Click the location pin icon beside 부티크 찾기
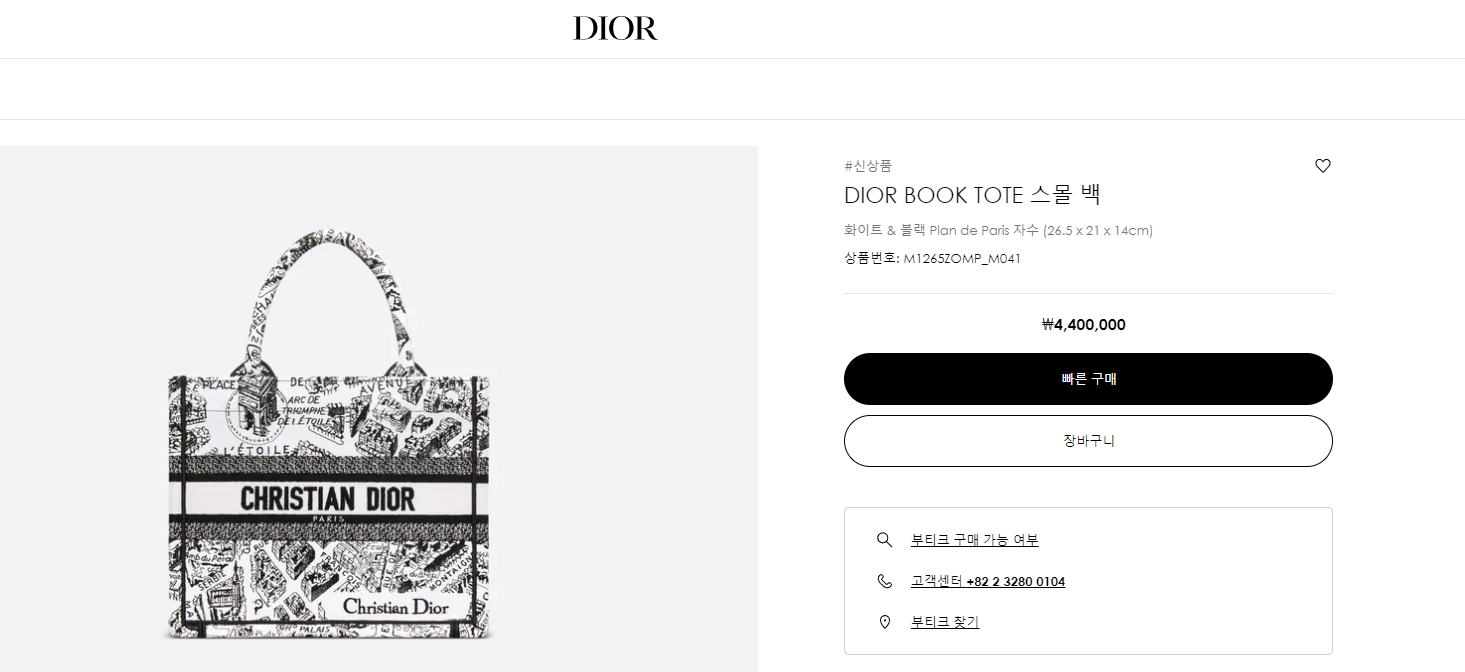Image resolution: width=1465 pixels, height=672 pixels. tap(884, 622)
